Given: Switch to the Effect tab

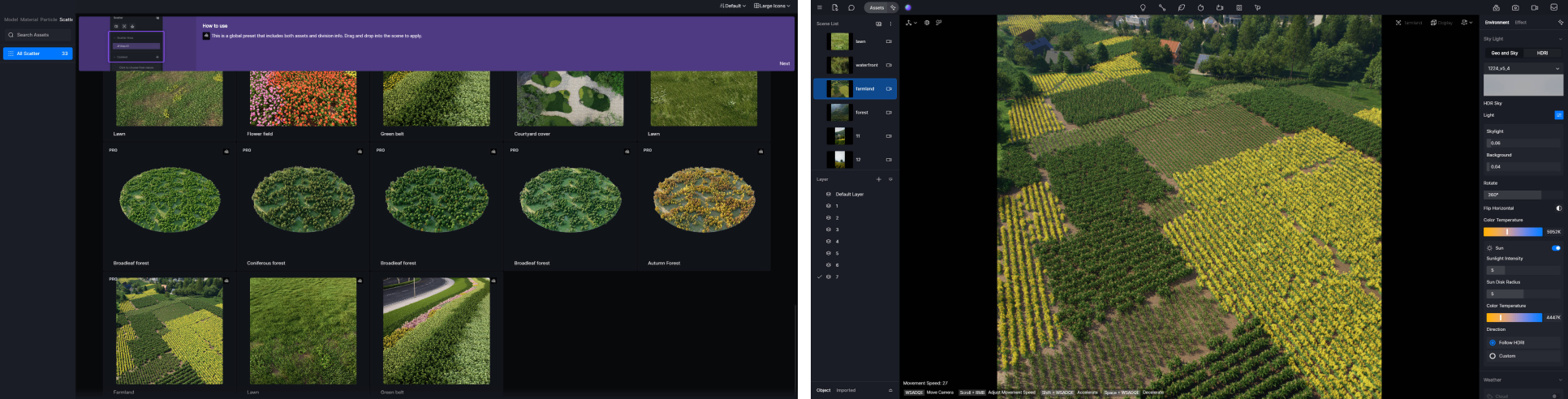Looking at the screenshot, I should point(1520,23).
